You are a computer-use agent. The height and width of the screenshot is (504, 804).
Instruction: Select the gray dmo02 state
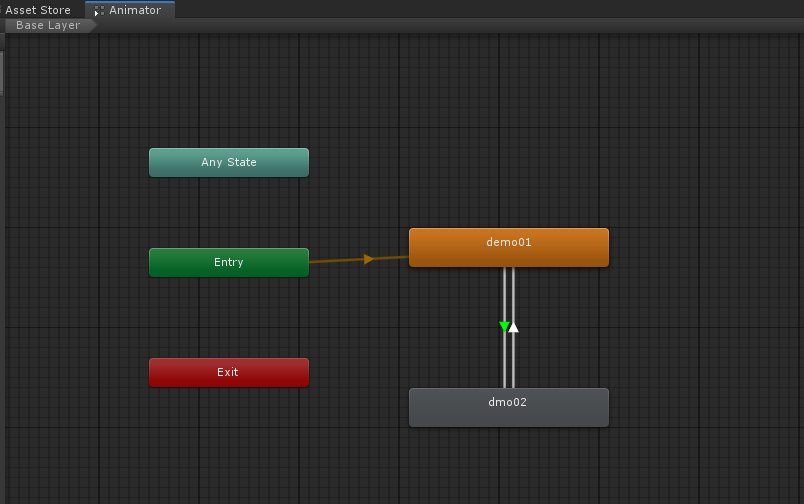[509, 407]
